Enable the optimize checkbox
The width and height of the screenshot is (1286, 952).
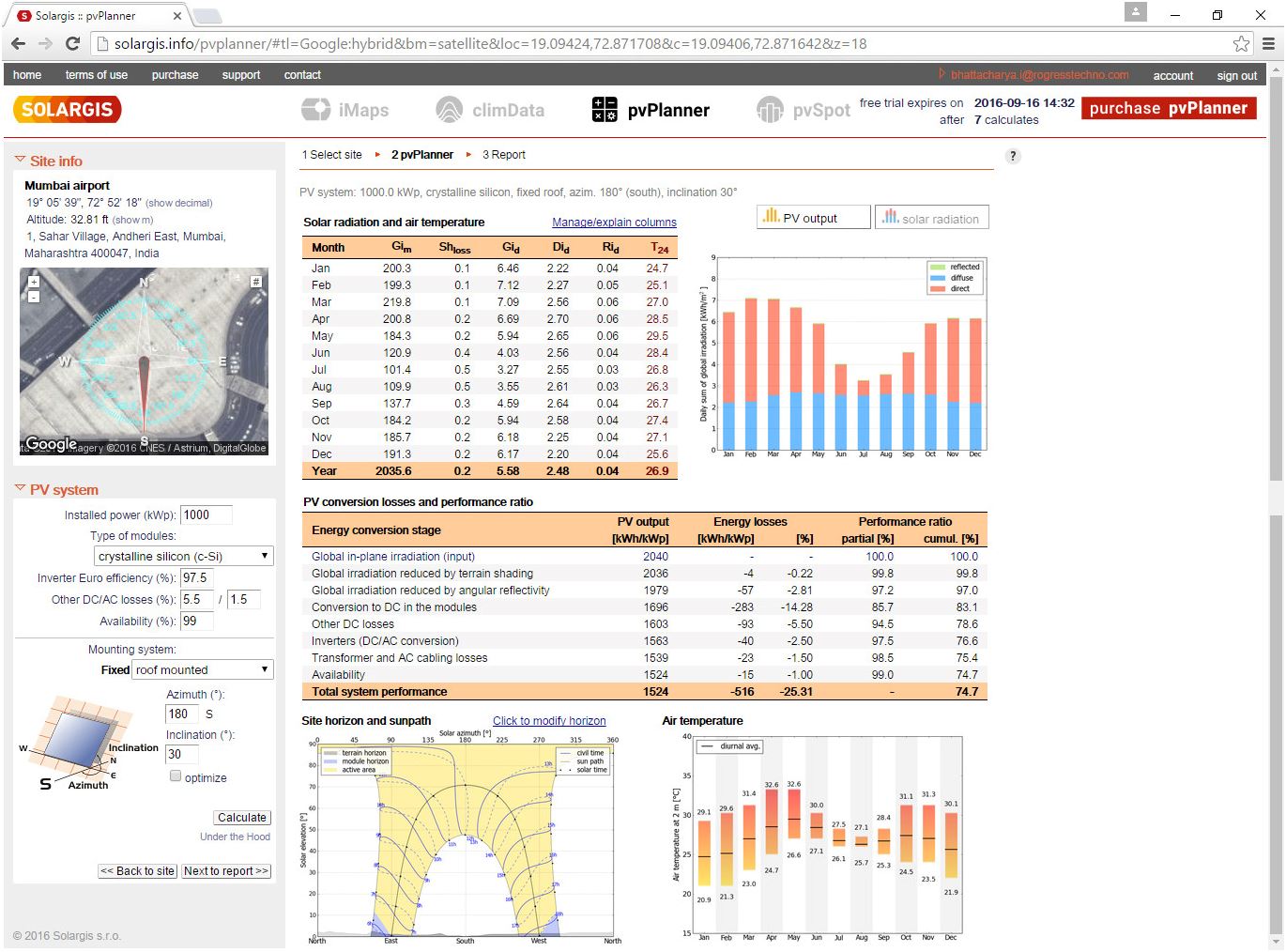pos(176,775)
